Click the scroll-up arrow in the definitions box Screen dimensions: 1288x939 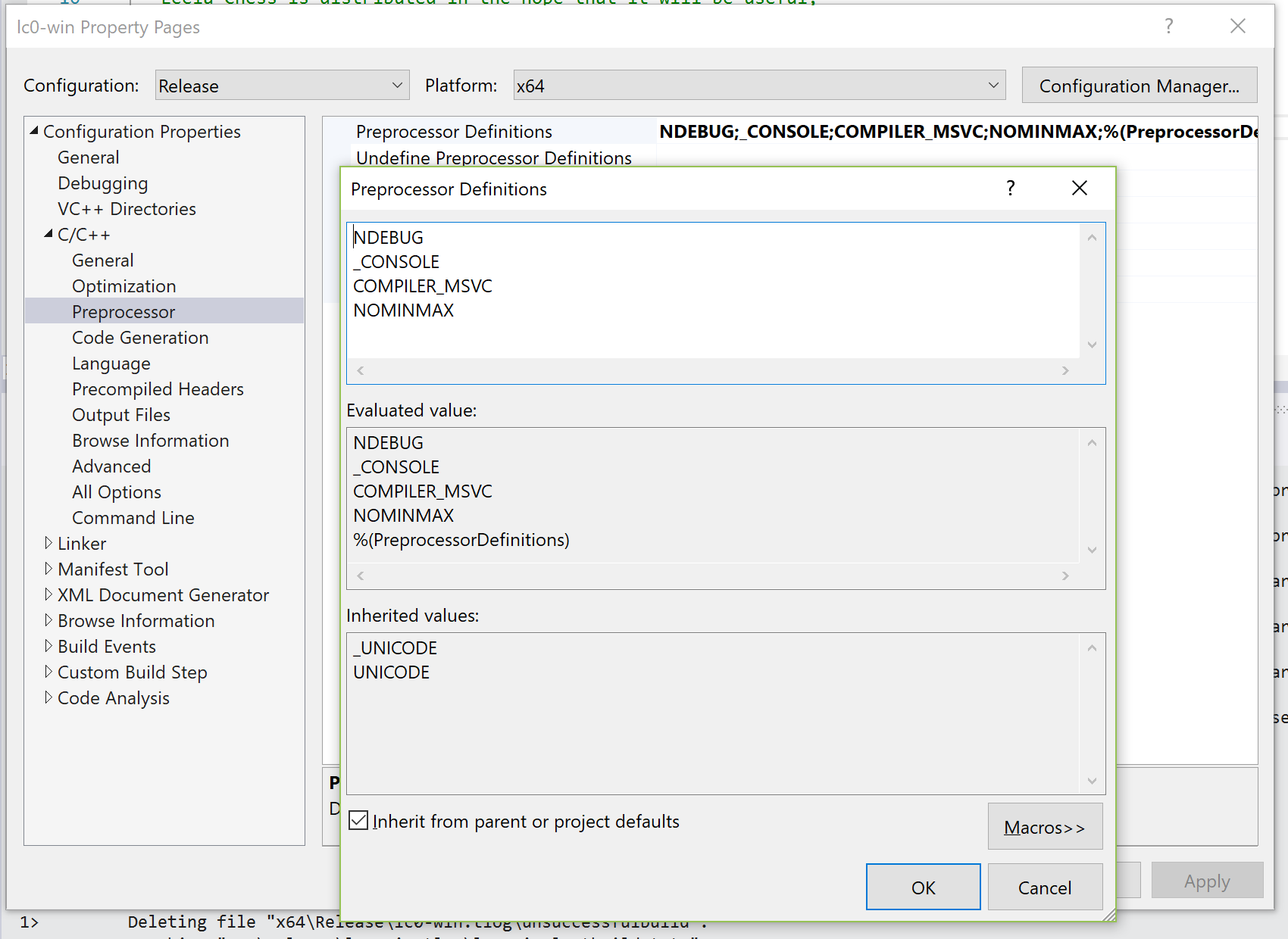click(1092, 236)
